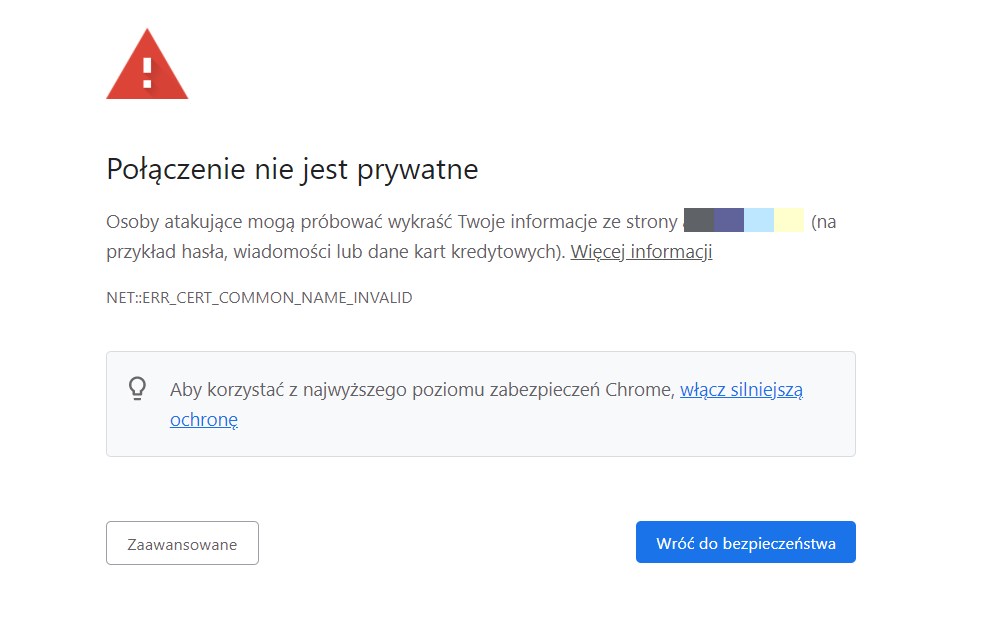The width and height of the screenshot is (984, 635).
Task: Click the pale yellow redacted URL block
Action: coord(789,221)
